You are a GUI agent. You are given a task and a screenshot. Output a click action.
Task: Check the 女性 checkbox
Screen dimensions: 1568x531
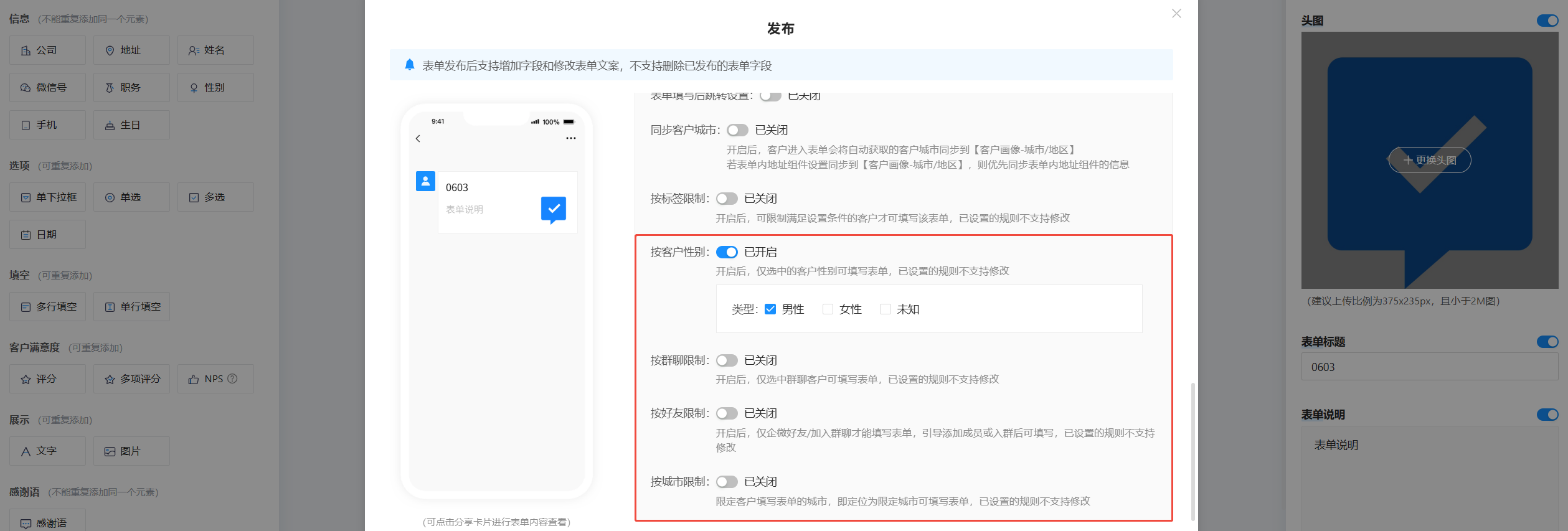pos(828,309)
